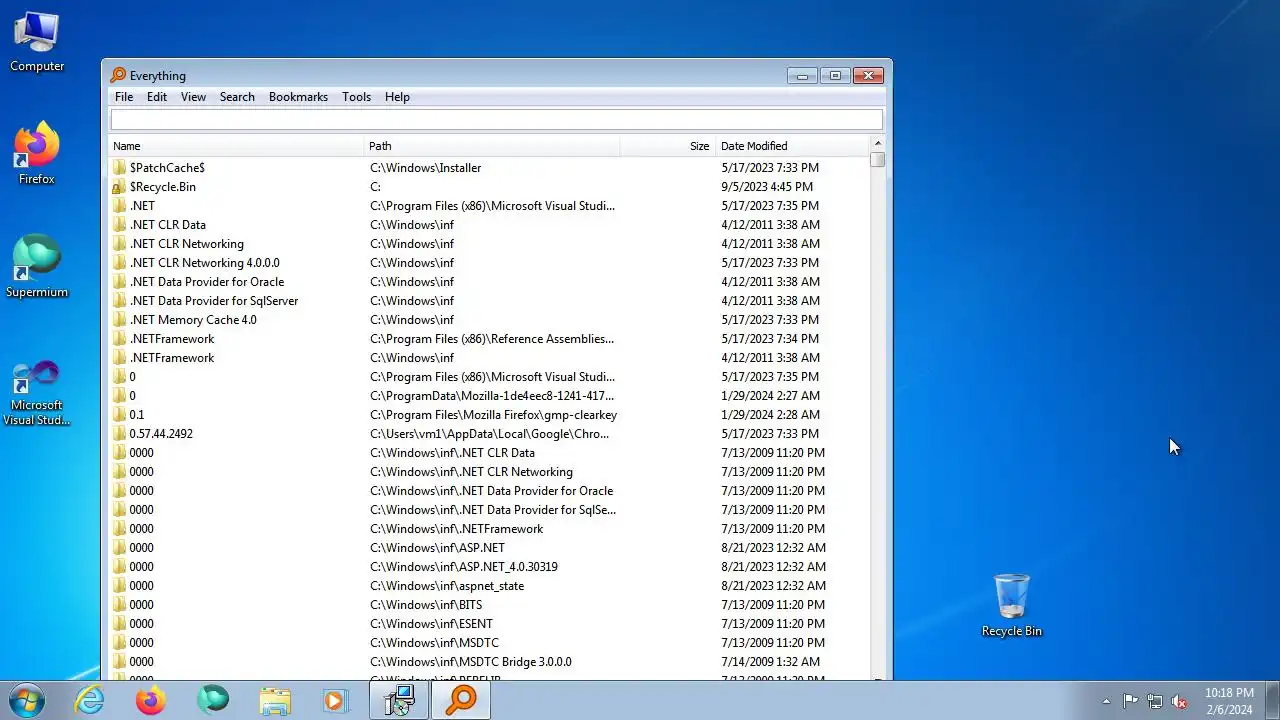Click the Everything title bar magnifier icon

pyautogui.click(x=118, y=75)
